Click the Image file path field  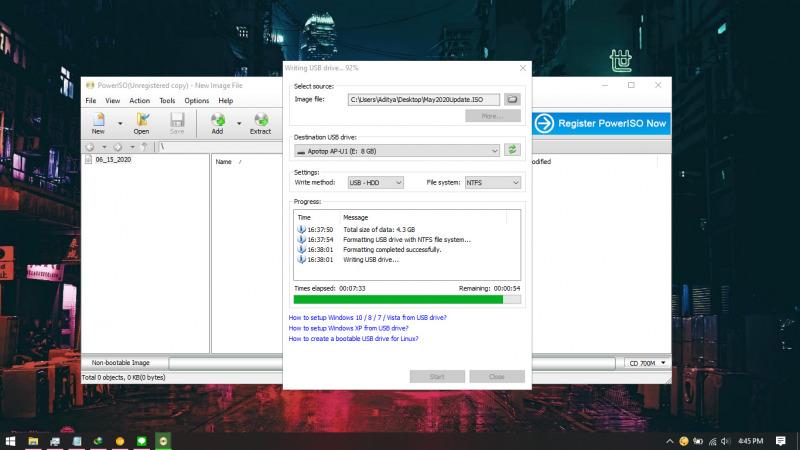pyautogui.click(x=423, y=99)
